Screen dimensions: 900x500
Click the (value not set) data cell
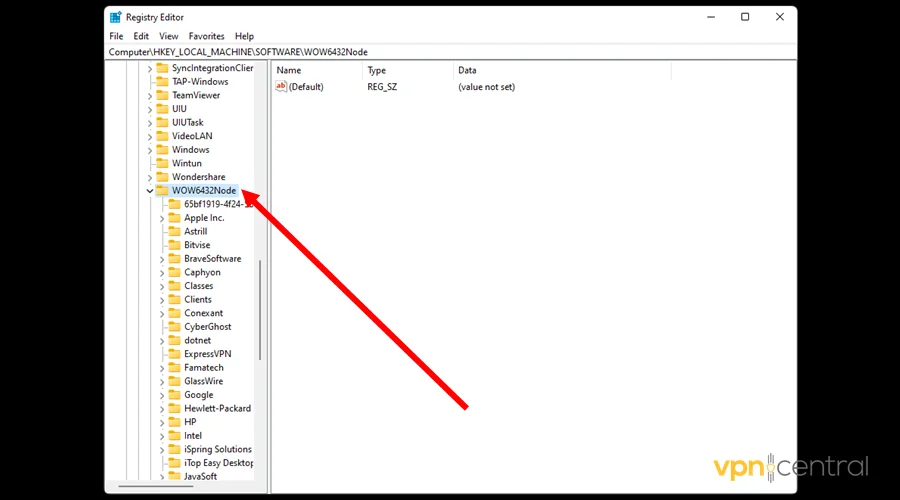click(486, 87)
